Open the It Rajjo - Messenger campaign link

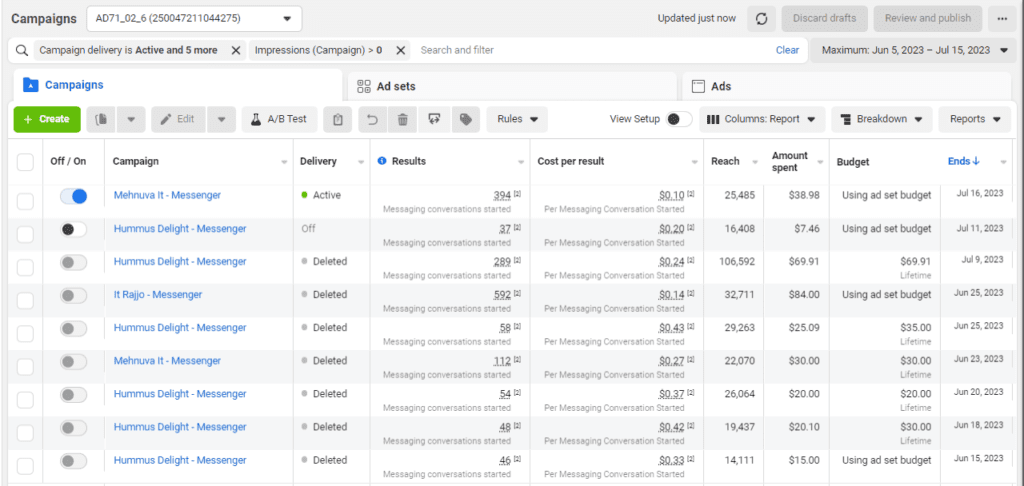tap(157, 295)
